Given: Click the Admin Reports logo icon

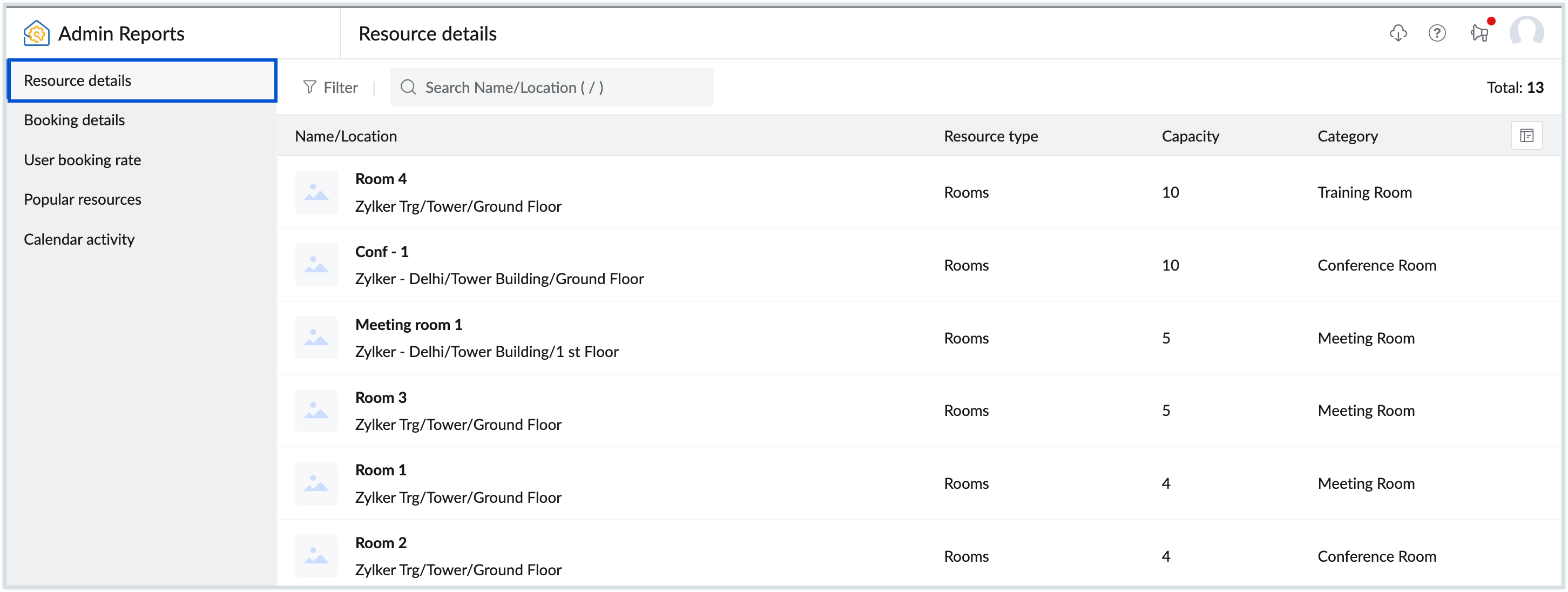Looking at the screenshot, I should [x=36, y=33].
